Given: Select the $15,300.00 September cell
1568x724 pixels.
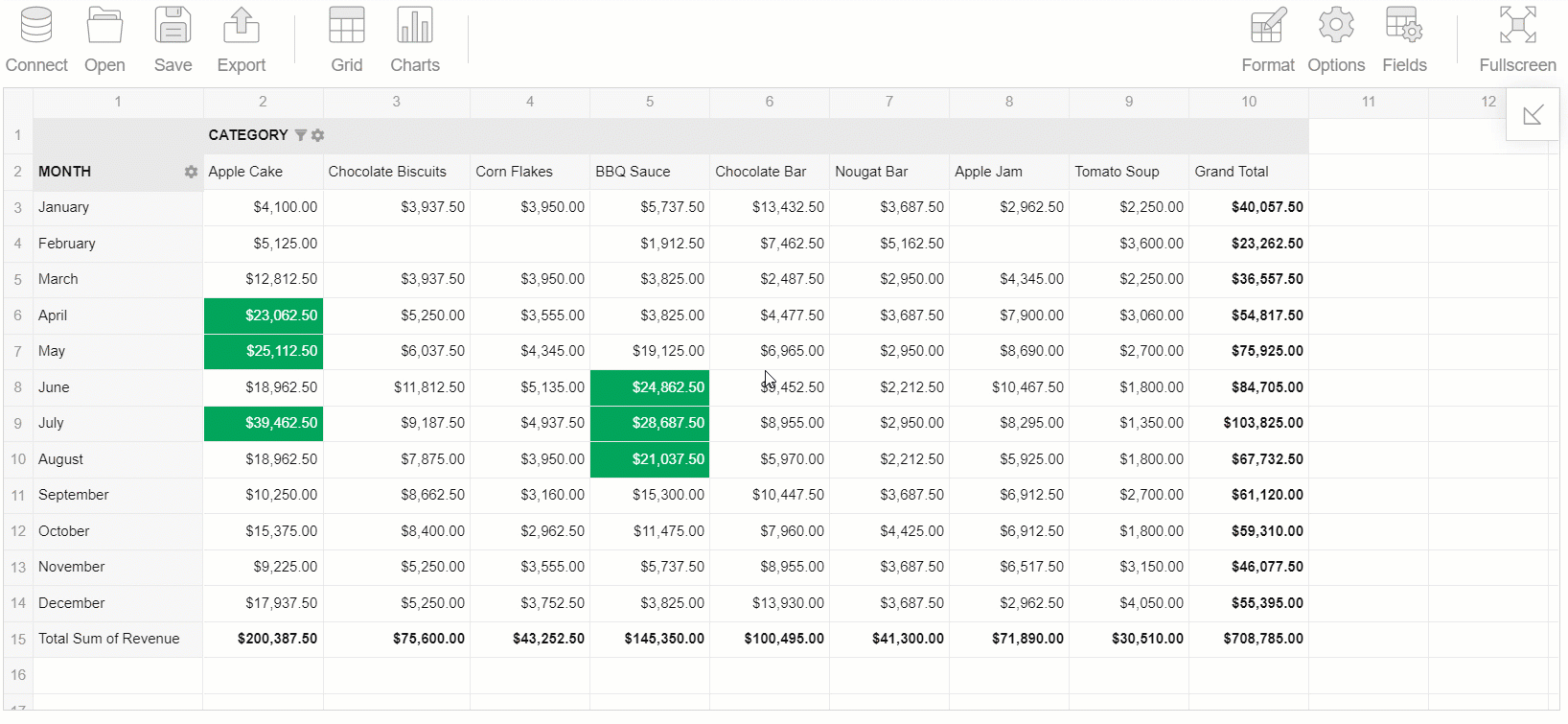Looking at the screenshot, I should [650, 495].
